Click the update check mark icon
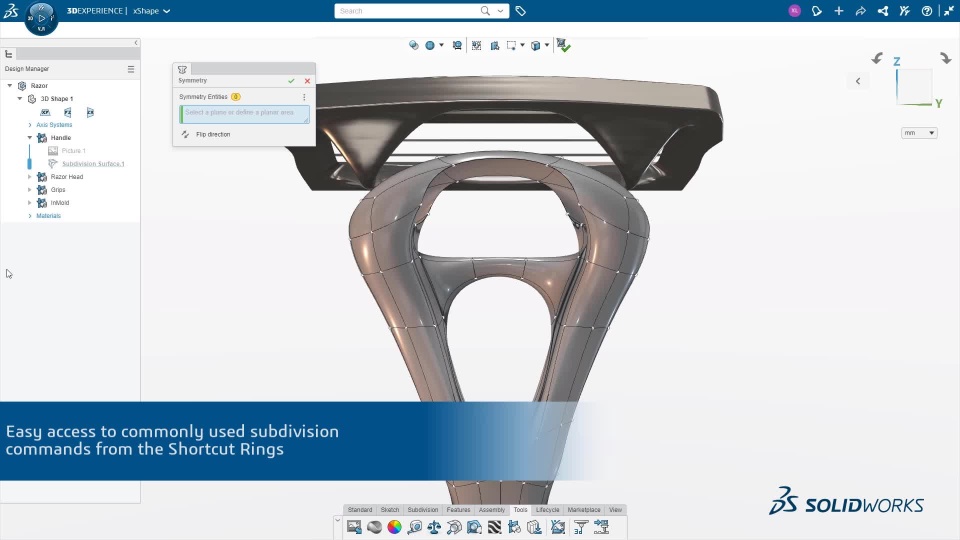960x540 pixels. click(x=563, y=45)
